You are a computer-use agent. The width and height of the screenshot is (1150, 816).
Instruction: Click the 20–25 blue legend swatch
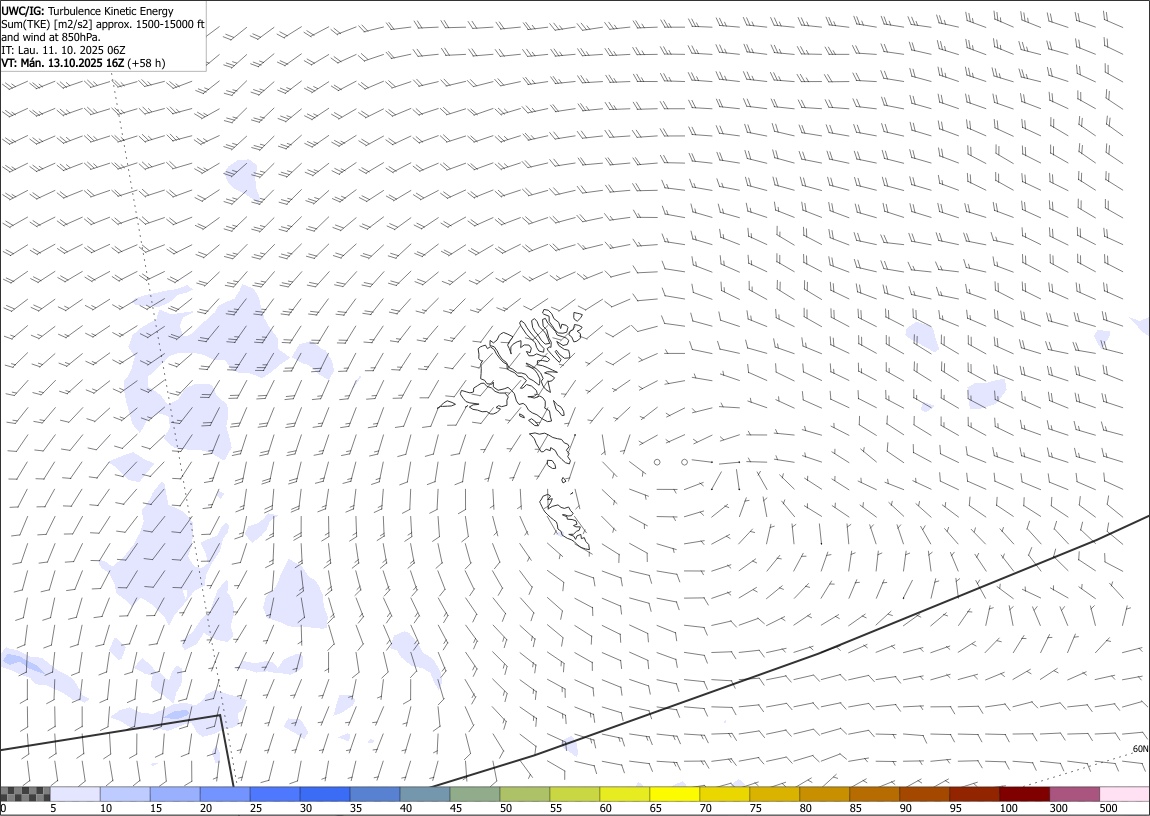pos(225,794)
